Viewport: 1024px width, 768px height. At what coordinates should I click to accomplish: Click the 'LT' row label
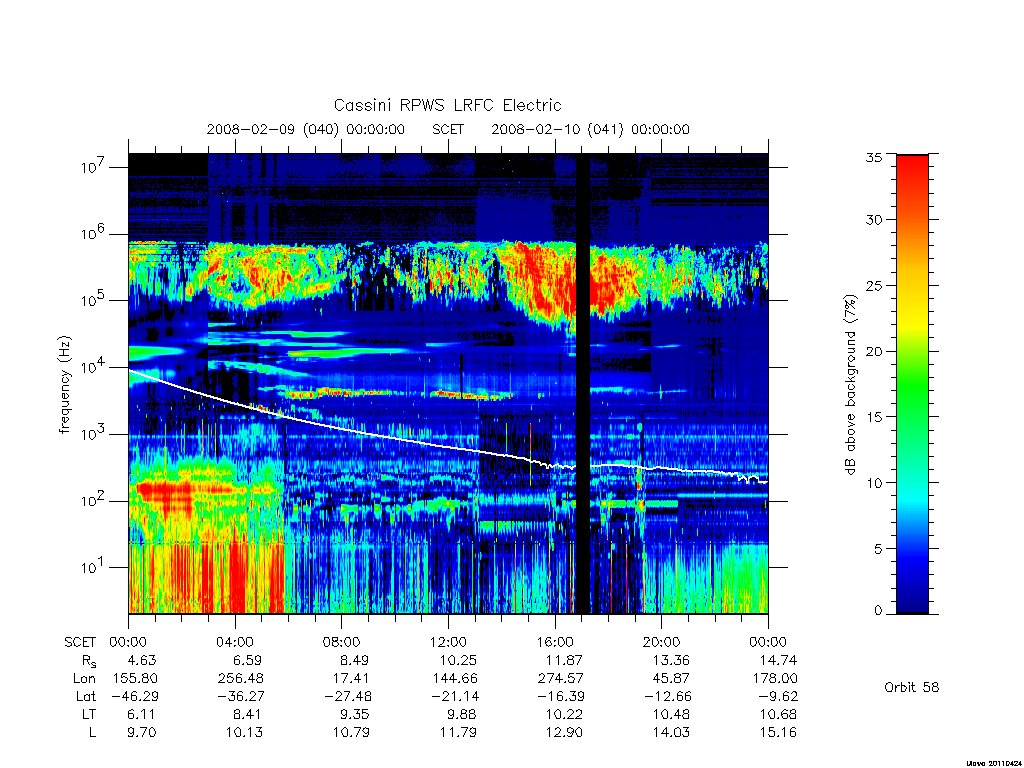(89, 714)
